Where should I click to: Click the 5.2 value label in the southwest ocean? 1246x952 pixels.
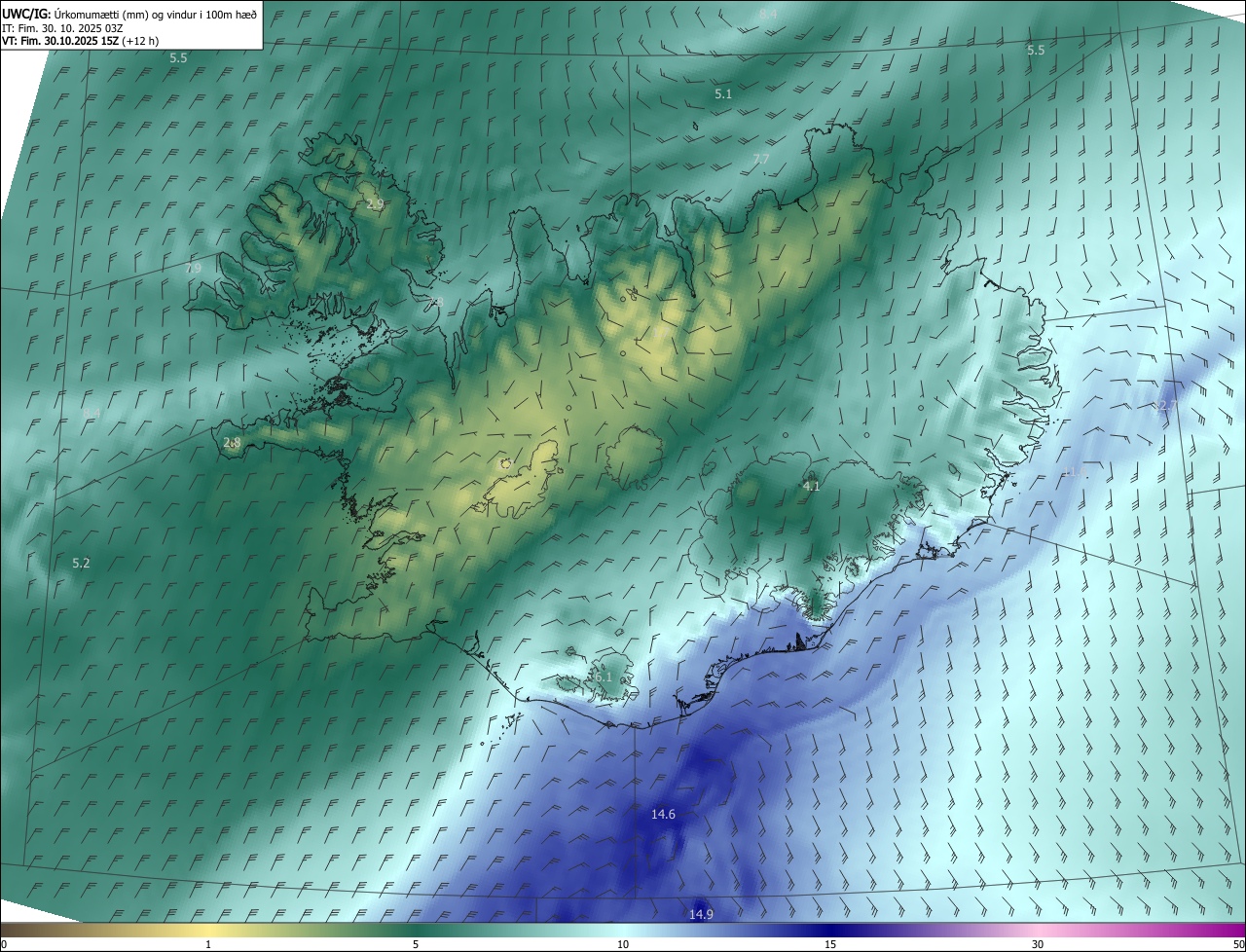[x=81, y=563]
